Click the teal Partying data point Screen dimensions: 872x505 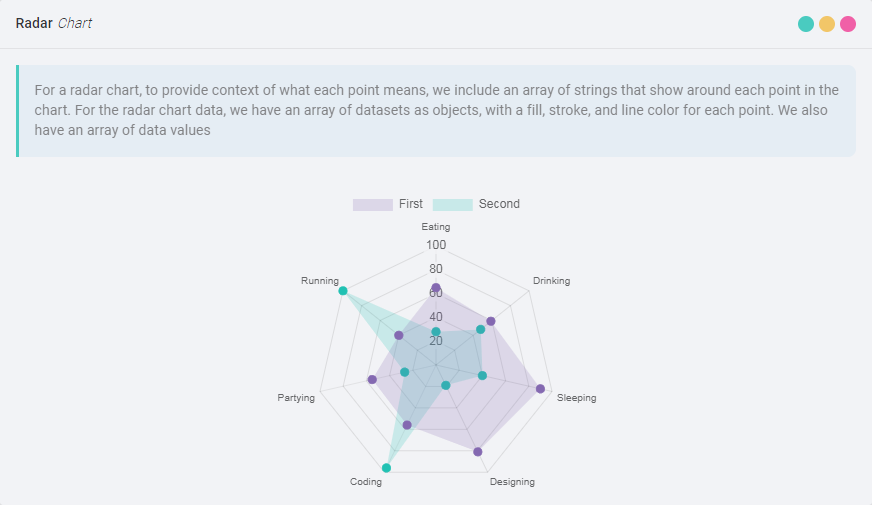coord(405,372)
